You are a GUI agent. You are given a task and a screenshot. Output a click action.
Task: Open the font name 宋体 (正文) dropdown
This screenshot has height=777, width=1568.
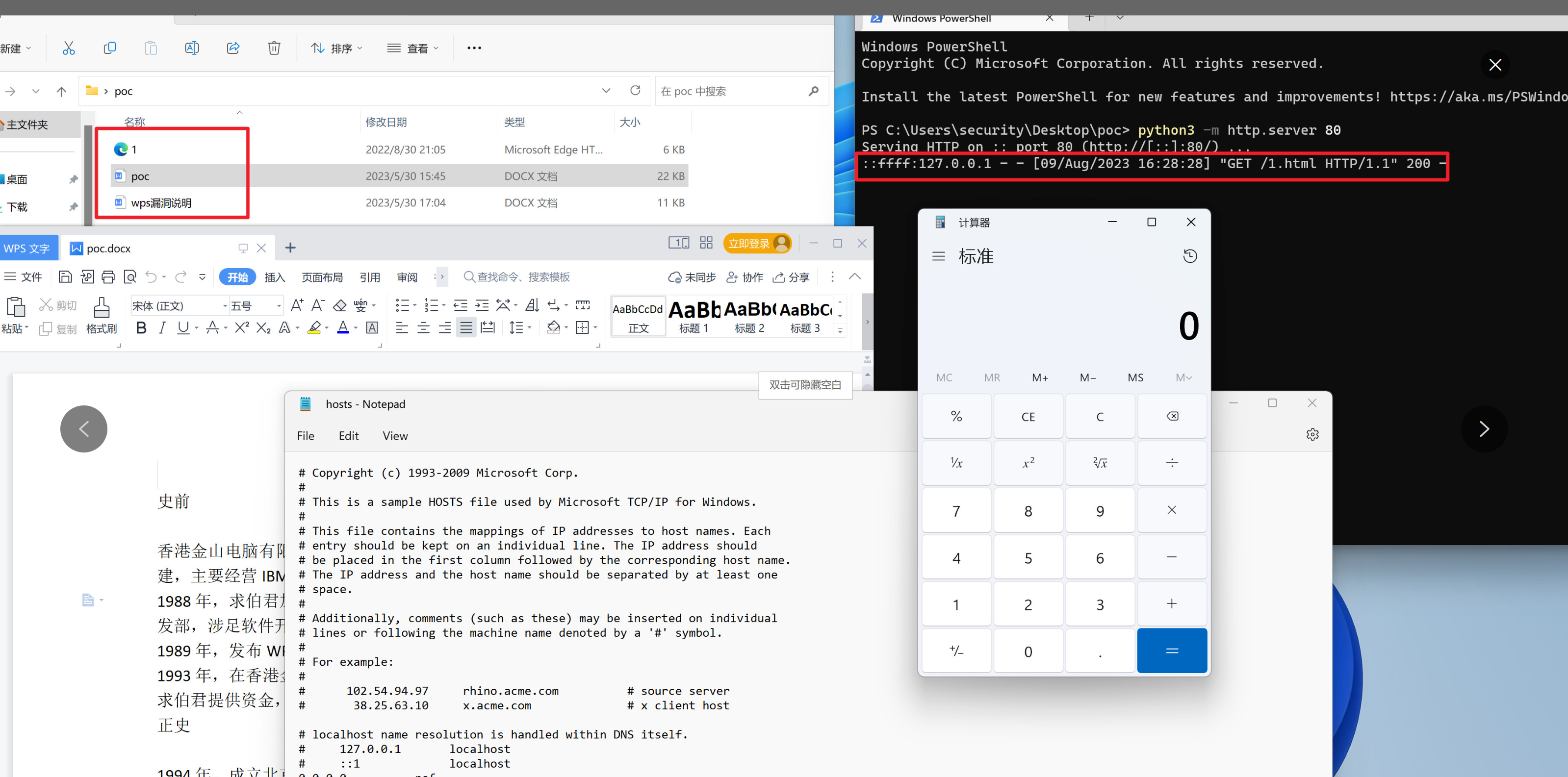point(225,305)
